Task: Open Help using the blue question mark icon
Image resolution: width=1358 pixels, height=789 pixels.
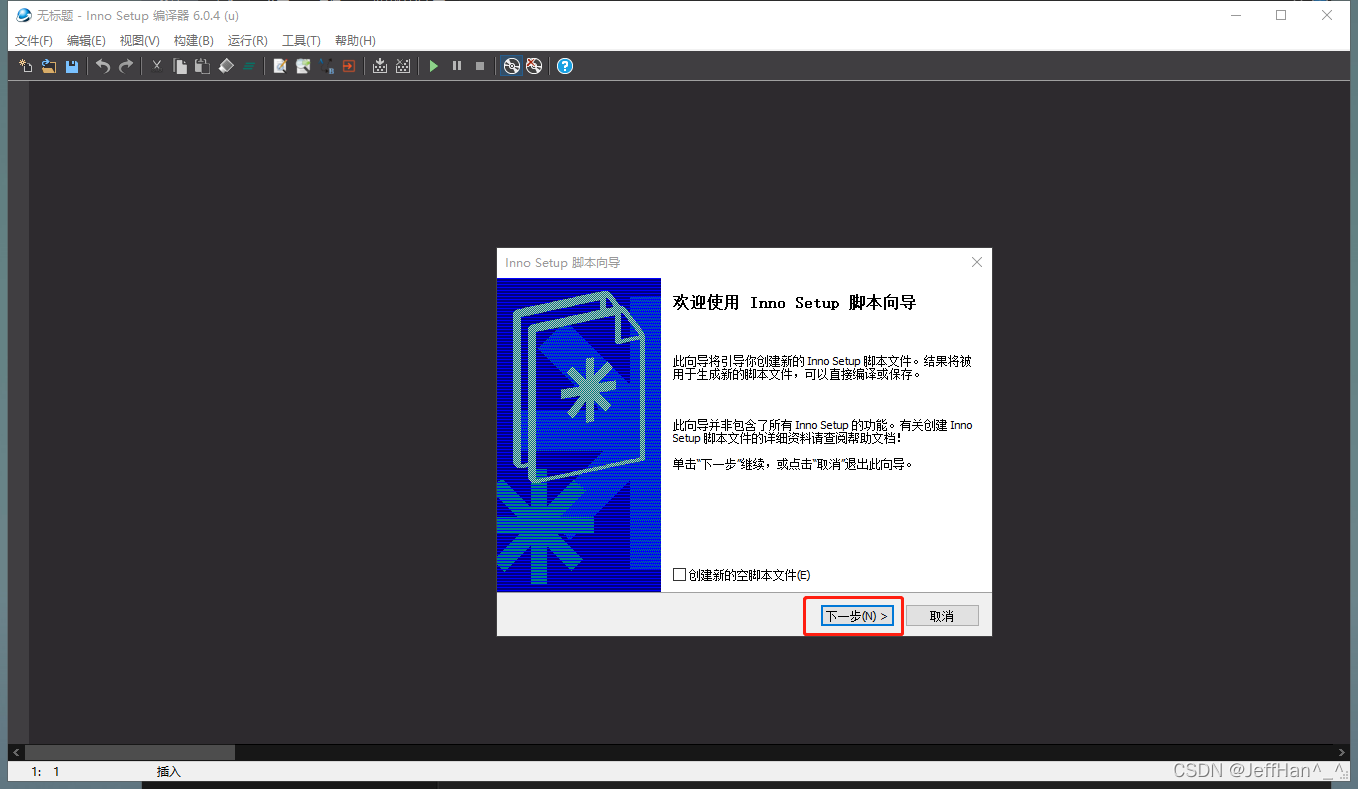Action: tap(564, 66)
